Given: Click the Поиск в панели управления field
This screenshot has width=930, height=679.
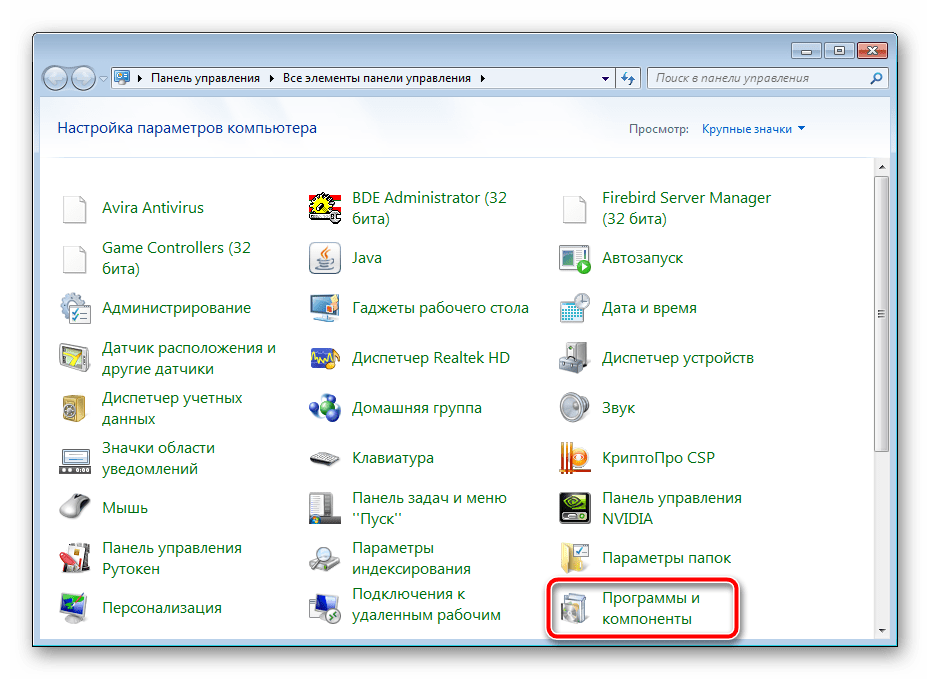Looking at the screenshot, I should pos(758,78).
